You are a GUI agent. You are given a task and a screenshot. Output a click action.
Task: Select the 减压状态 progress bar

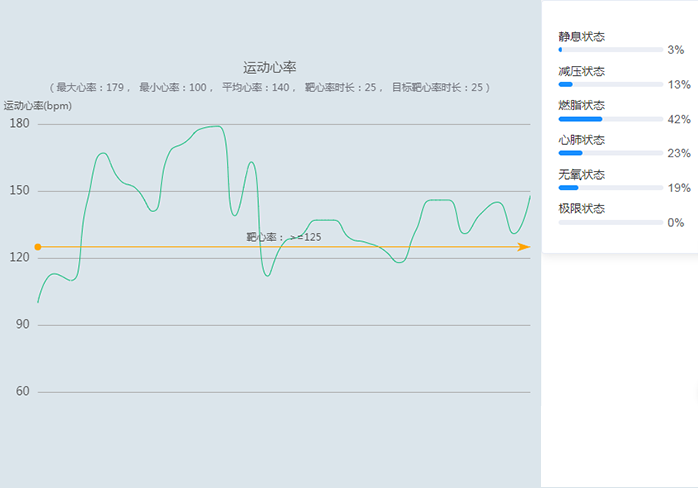[x=610, y=84]
